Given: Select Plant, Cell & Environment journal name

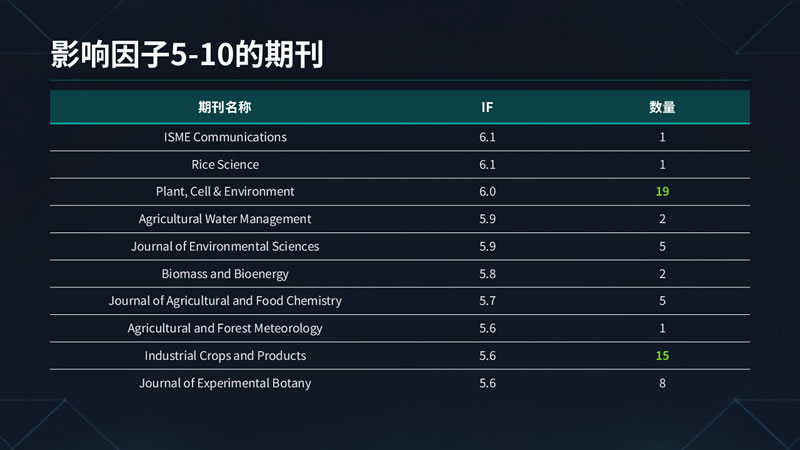Looking at the screenshot, I should pyautogui.click(x=225, y=191).
